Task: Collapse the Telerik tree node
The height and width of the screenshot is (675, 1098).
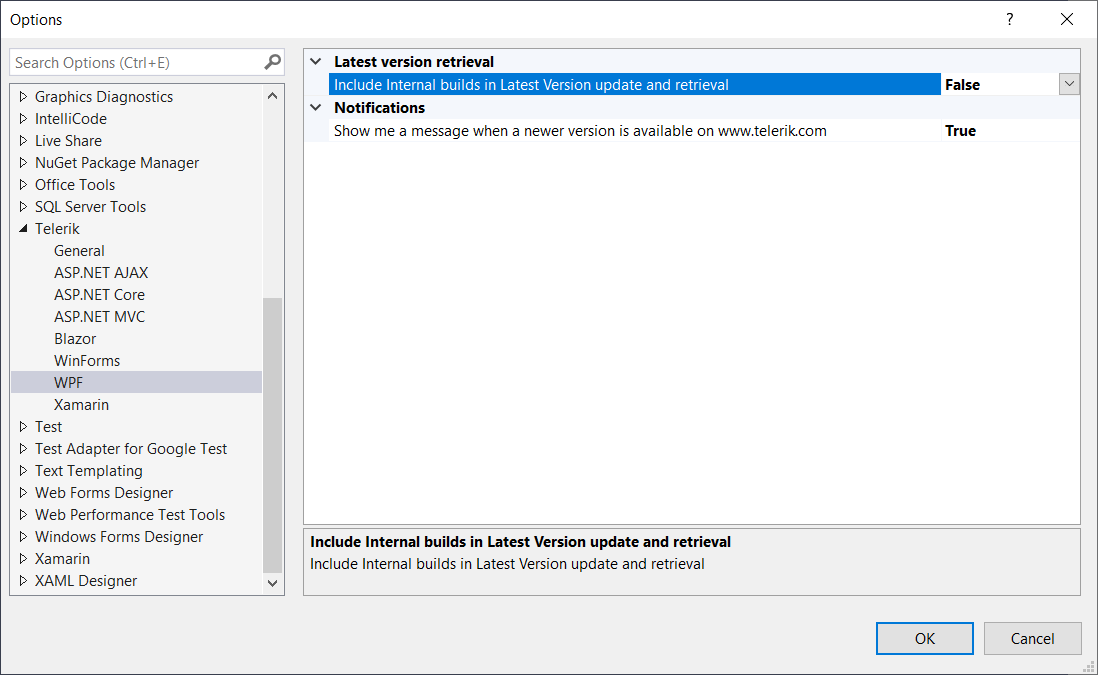Action: coord(24,228)
